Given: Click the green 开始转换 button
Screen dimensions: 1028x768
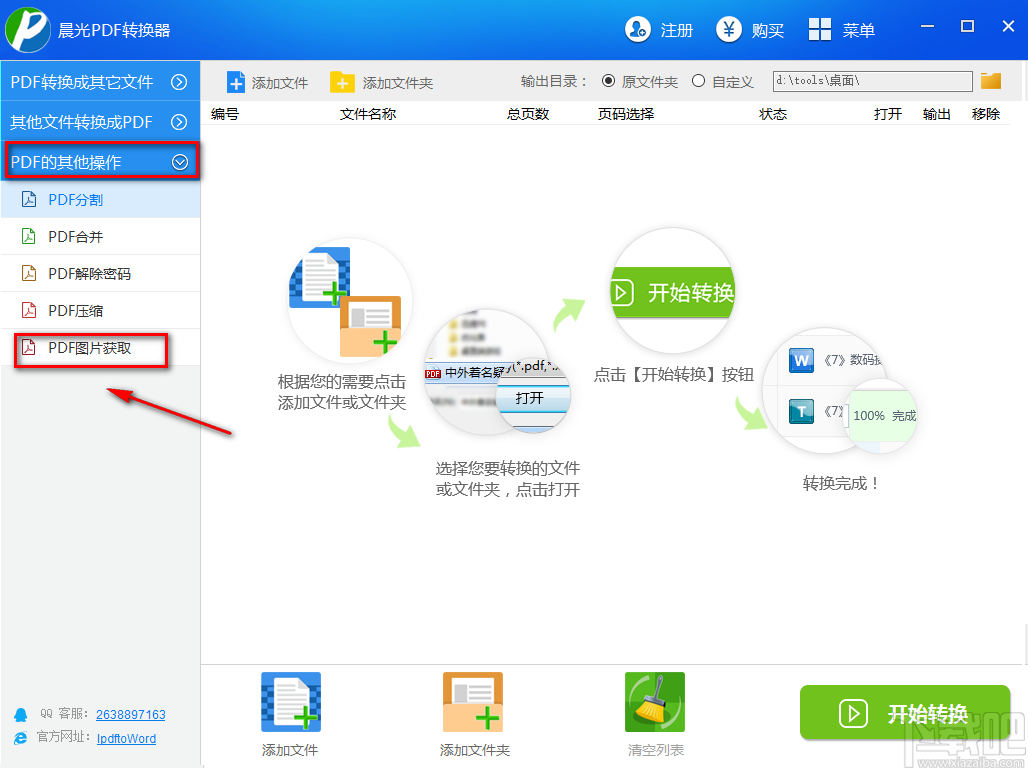Looking at the screenshot, I should (904, 713).
